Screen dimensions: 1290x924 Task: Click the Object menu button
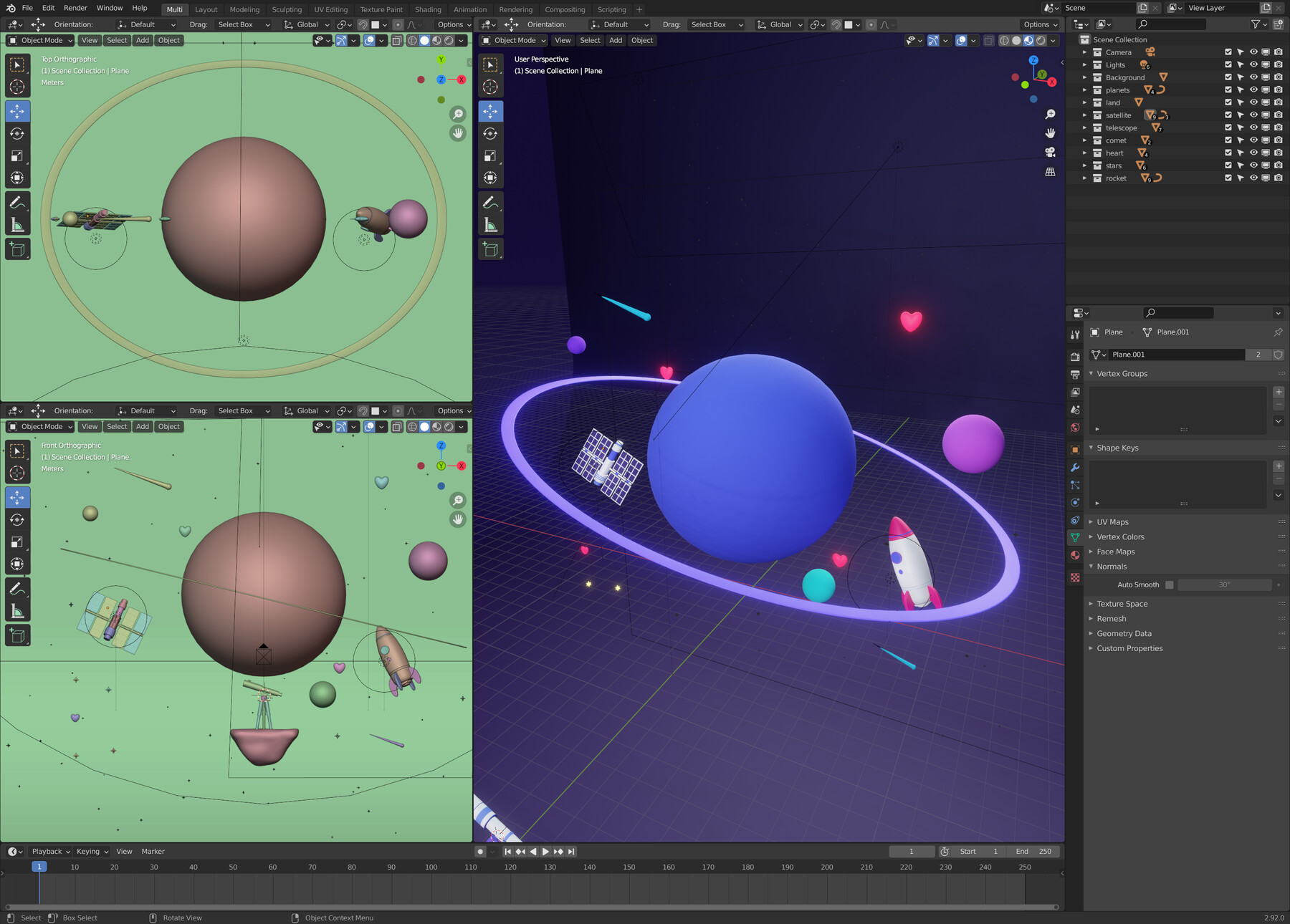[x=641, y=40]
